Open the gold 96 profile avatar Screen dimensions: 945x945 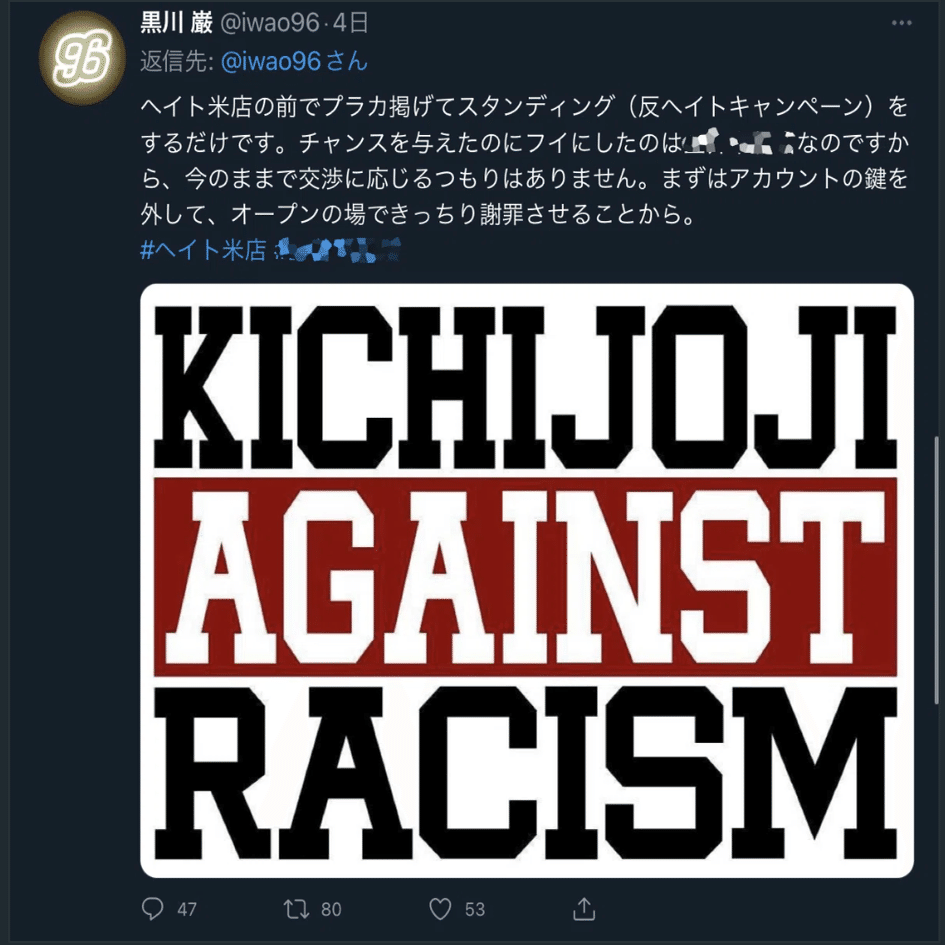(x=82, y=58)
